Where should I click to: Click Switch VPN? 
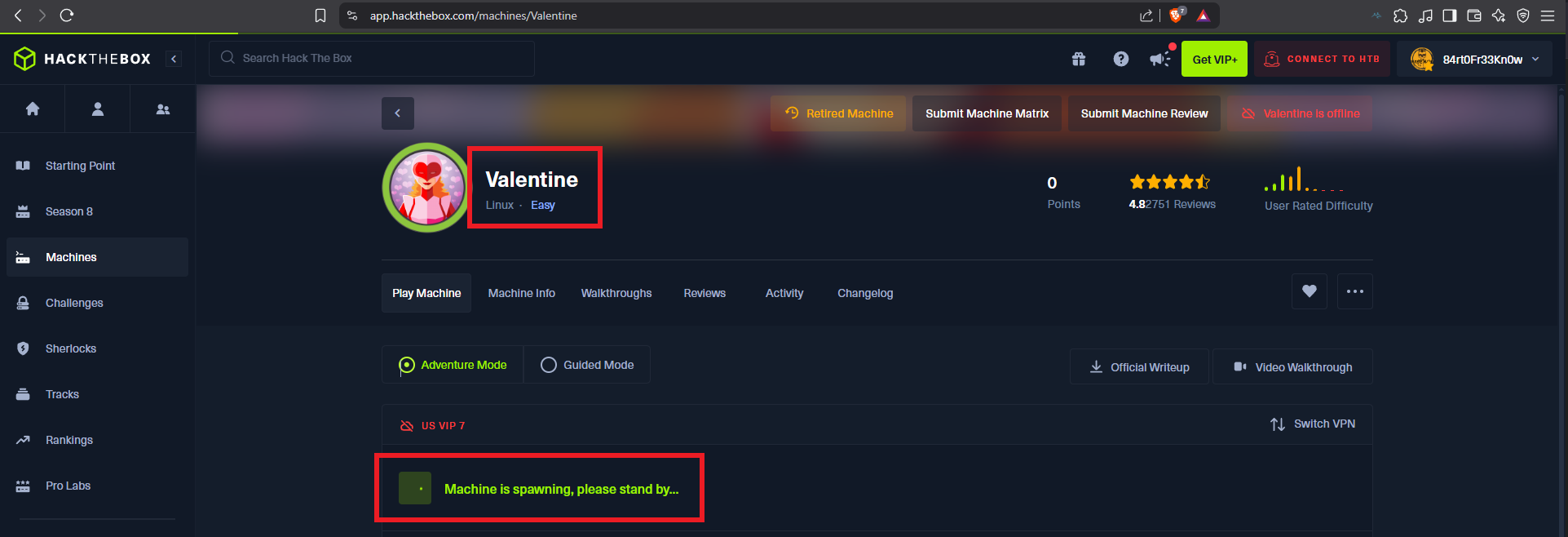[x=1313, y=424]
